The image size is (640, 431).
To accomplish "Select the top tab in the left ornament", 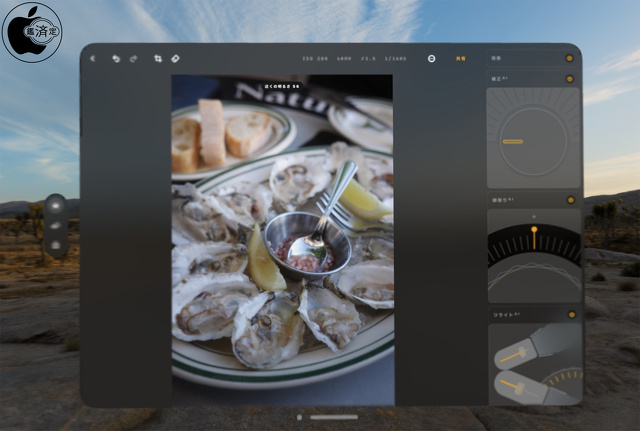I will click(56, 205).
